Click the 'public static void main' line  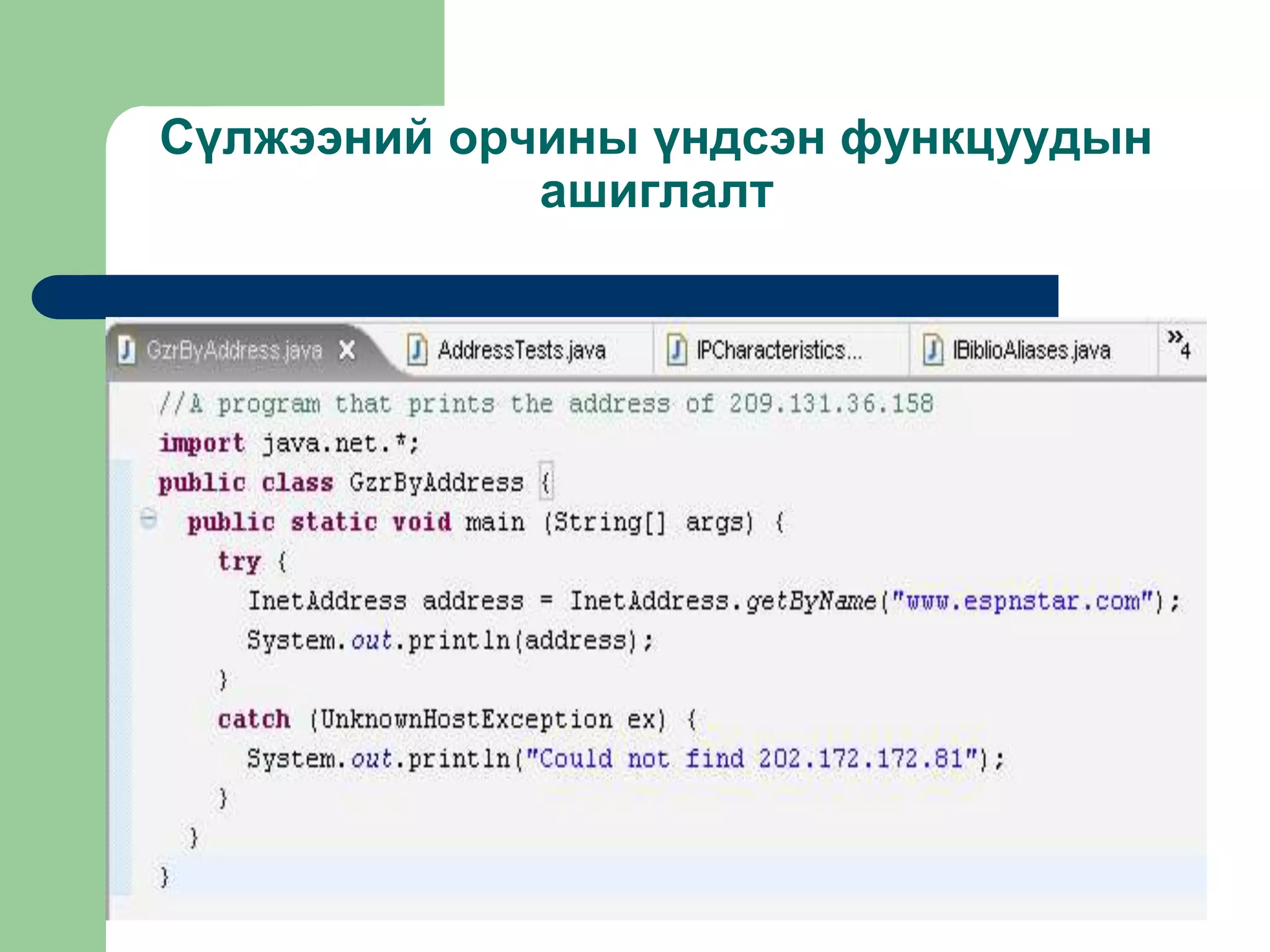pos(486,522)
